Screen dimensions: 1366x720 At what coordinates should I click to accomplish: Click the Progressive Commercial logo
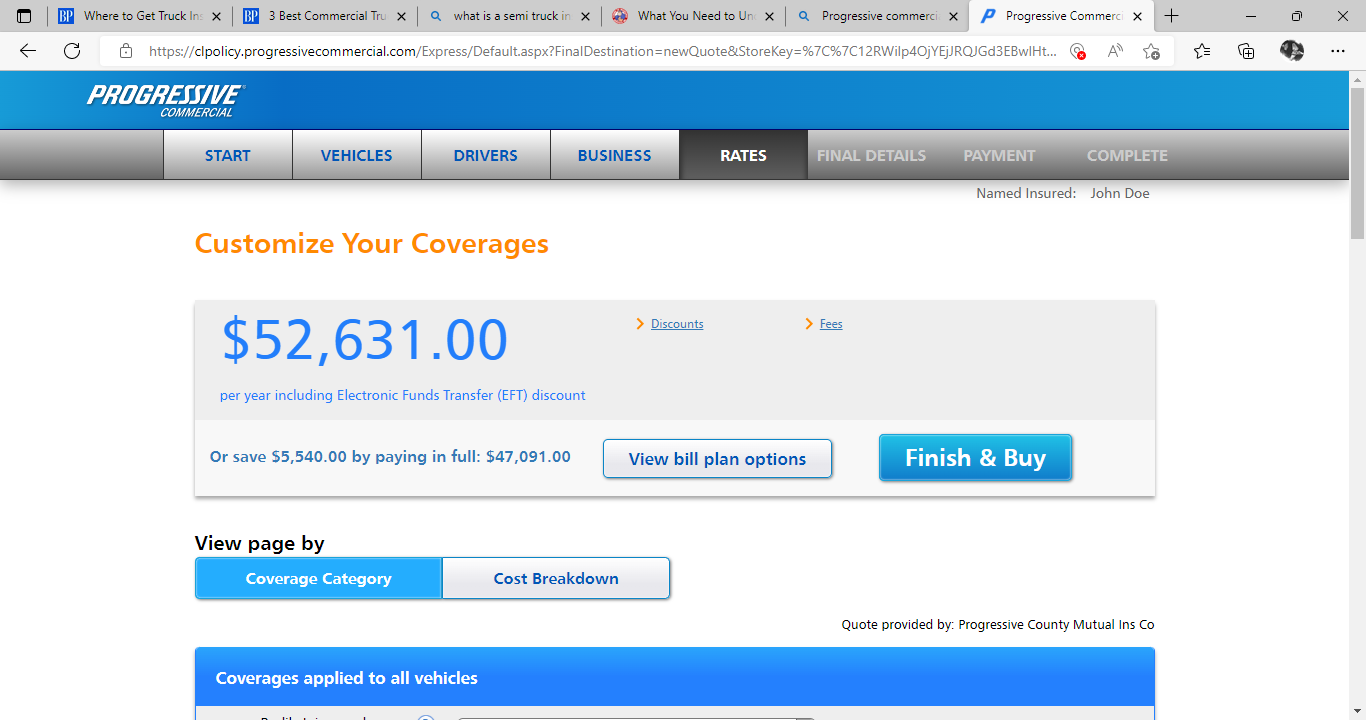[166, 100]
